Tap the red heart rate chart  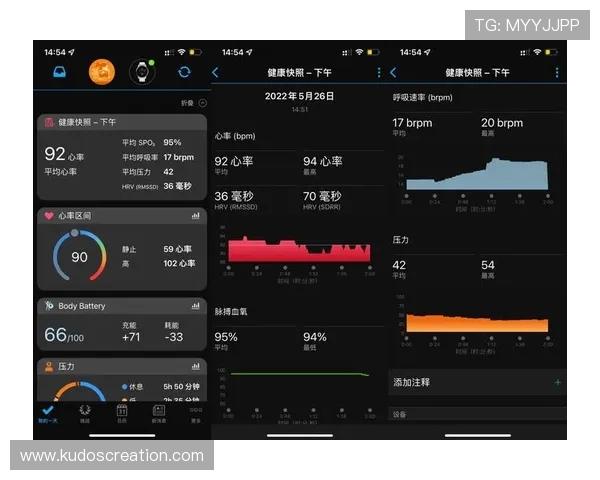coord(299,250)
